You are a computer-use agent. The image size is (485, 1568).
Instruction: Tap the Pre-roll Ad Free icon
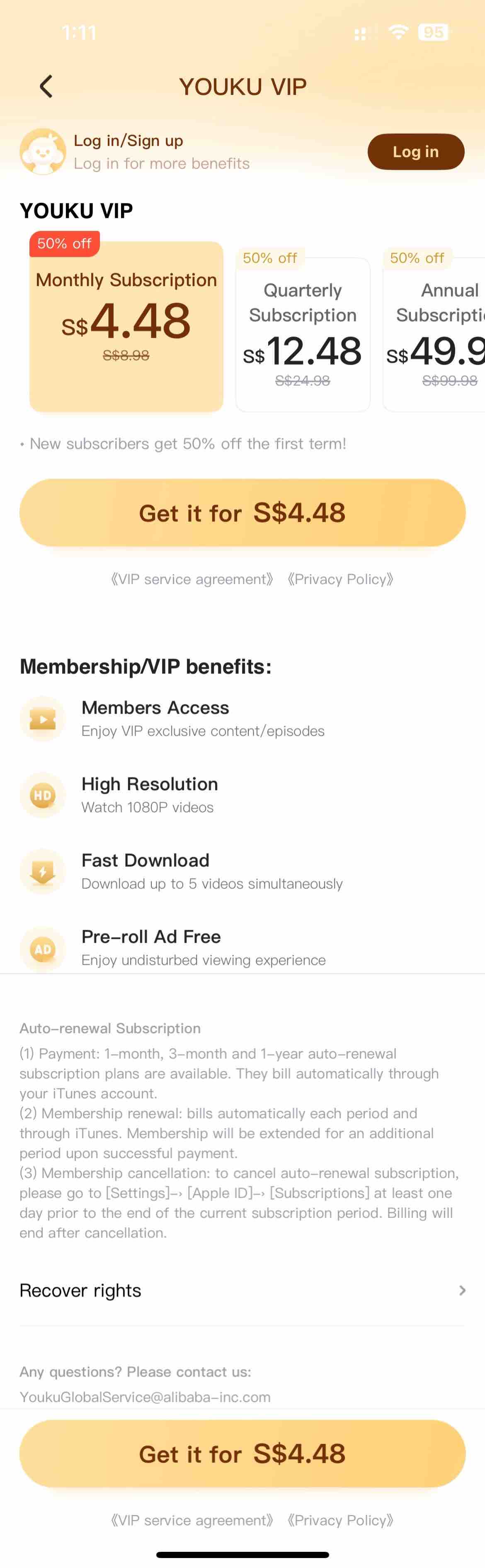click(x=43, y=948)
